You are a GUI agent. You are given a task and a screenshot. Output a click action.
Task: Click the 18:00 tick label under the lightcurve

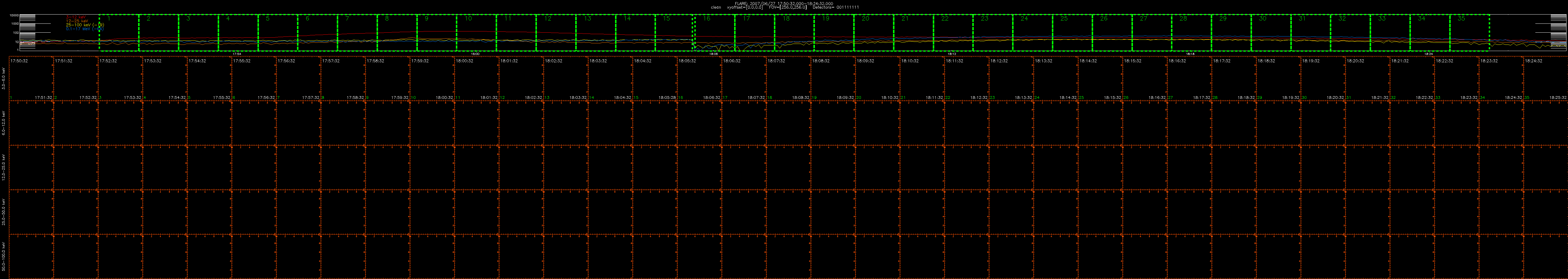[x=476, y=53]
